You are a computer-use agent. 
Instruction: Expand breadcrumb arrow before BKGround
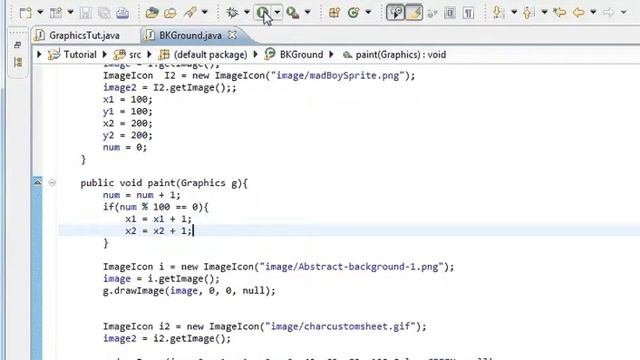(256, 54)
